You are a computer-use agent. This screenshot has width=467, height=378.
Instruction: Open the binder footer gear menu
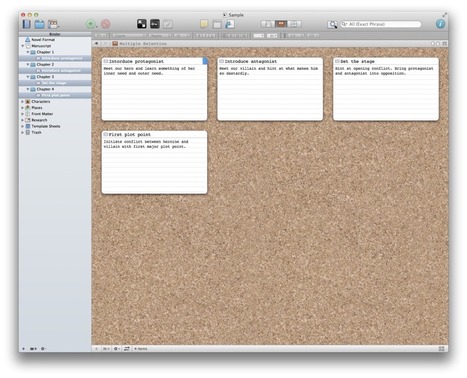[x=43, y=349]
